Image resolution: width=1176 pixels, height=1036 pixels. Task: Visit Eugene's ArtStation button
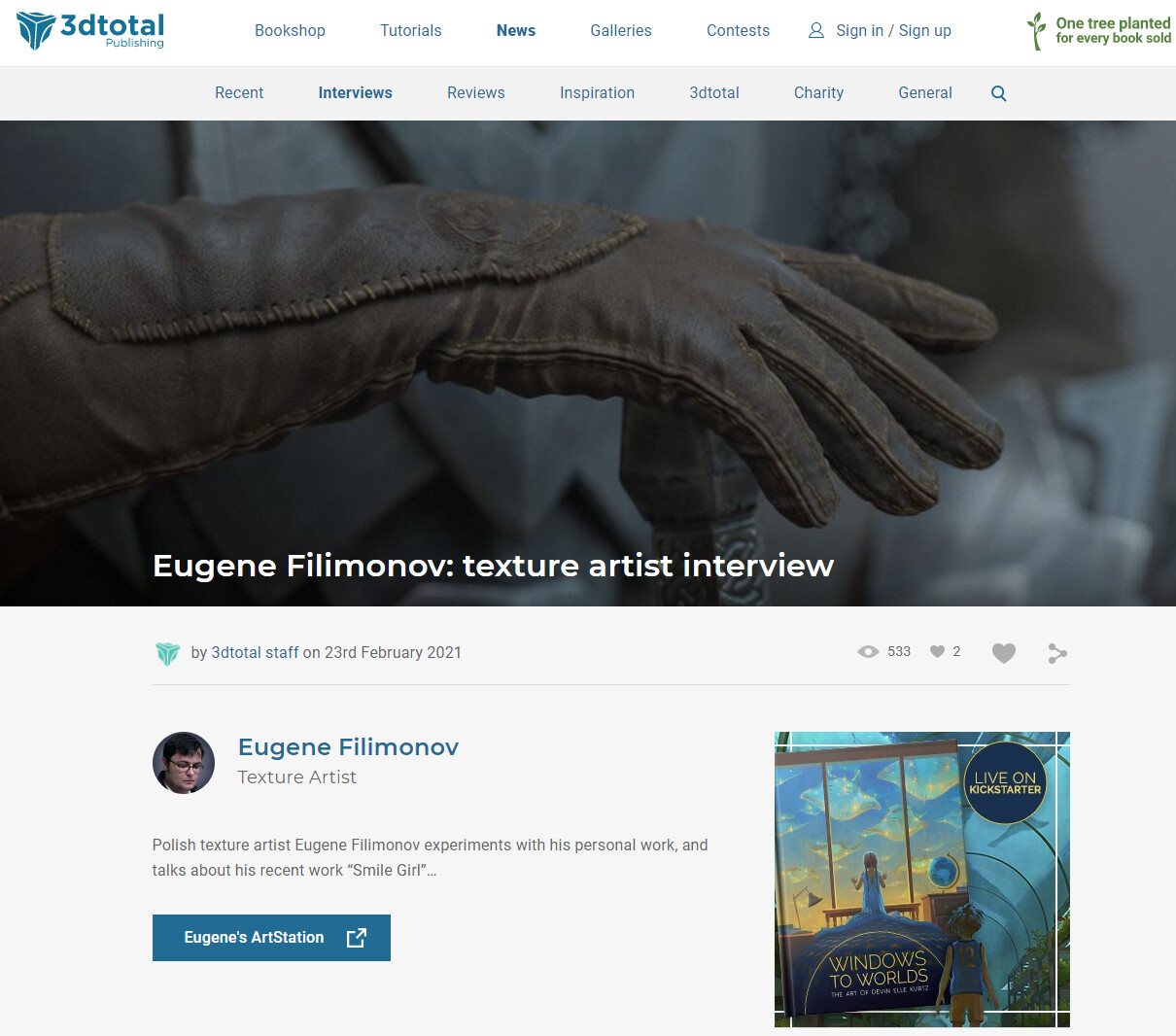point(271,938)
